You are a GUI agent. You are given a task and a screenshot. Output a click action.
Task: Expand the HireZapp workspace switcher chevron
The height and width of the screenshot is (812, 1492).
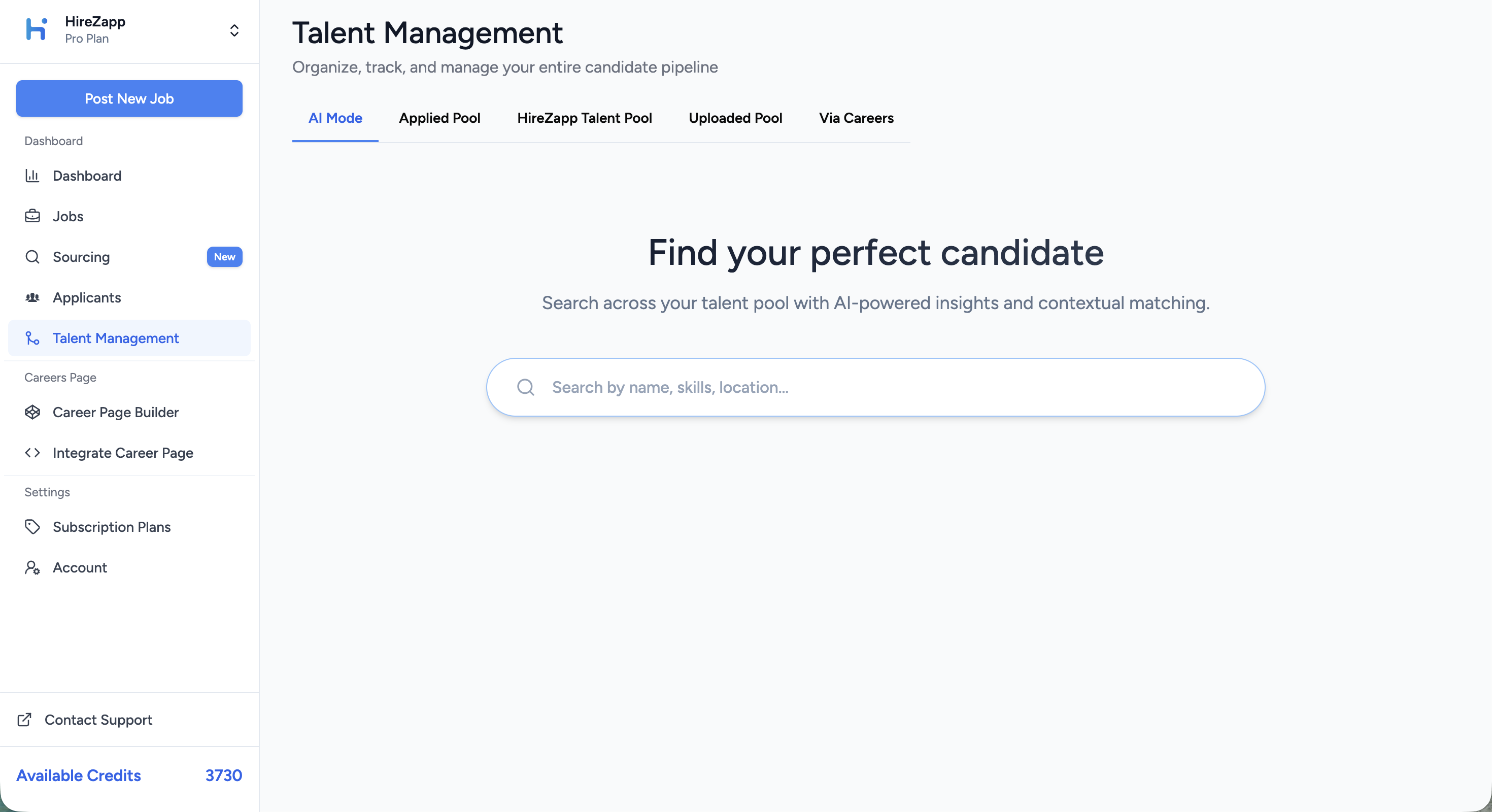coord(234,30)
